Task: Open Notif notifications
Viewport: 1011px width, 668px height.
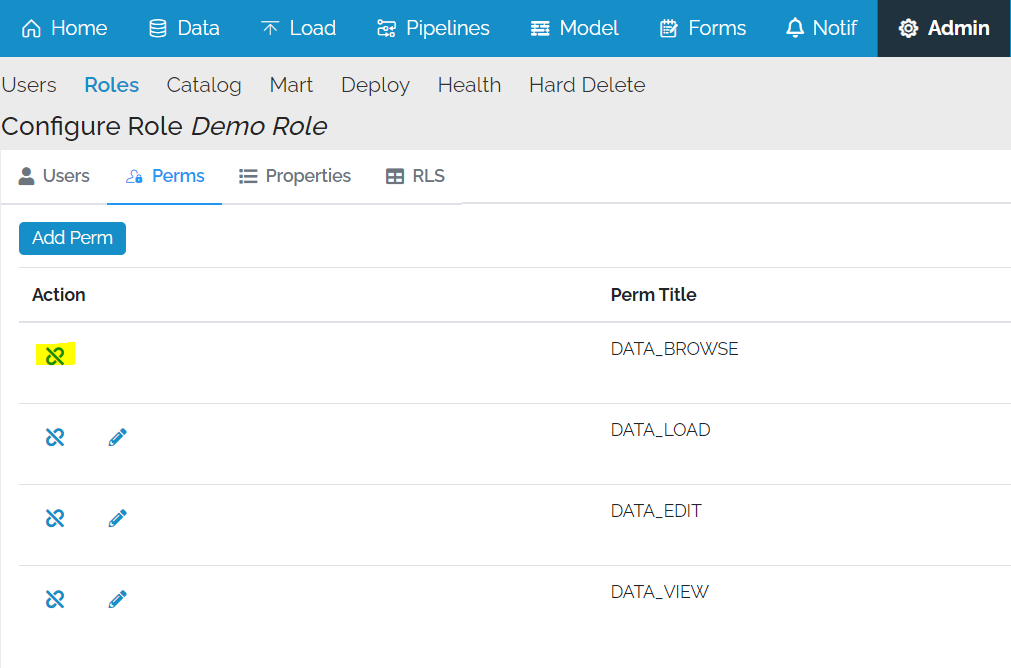Action: click(821, 28)
